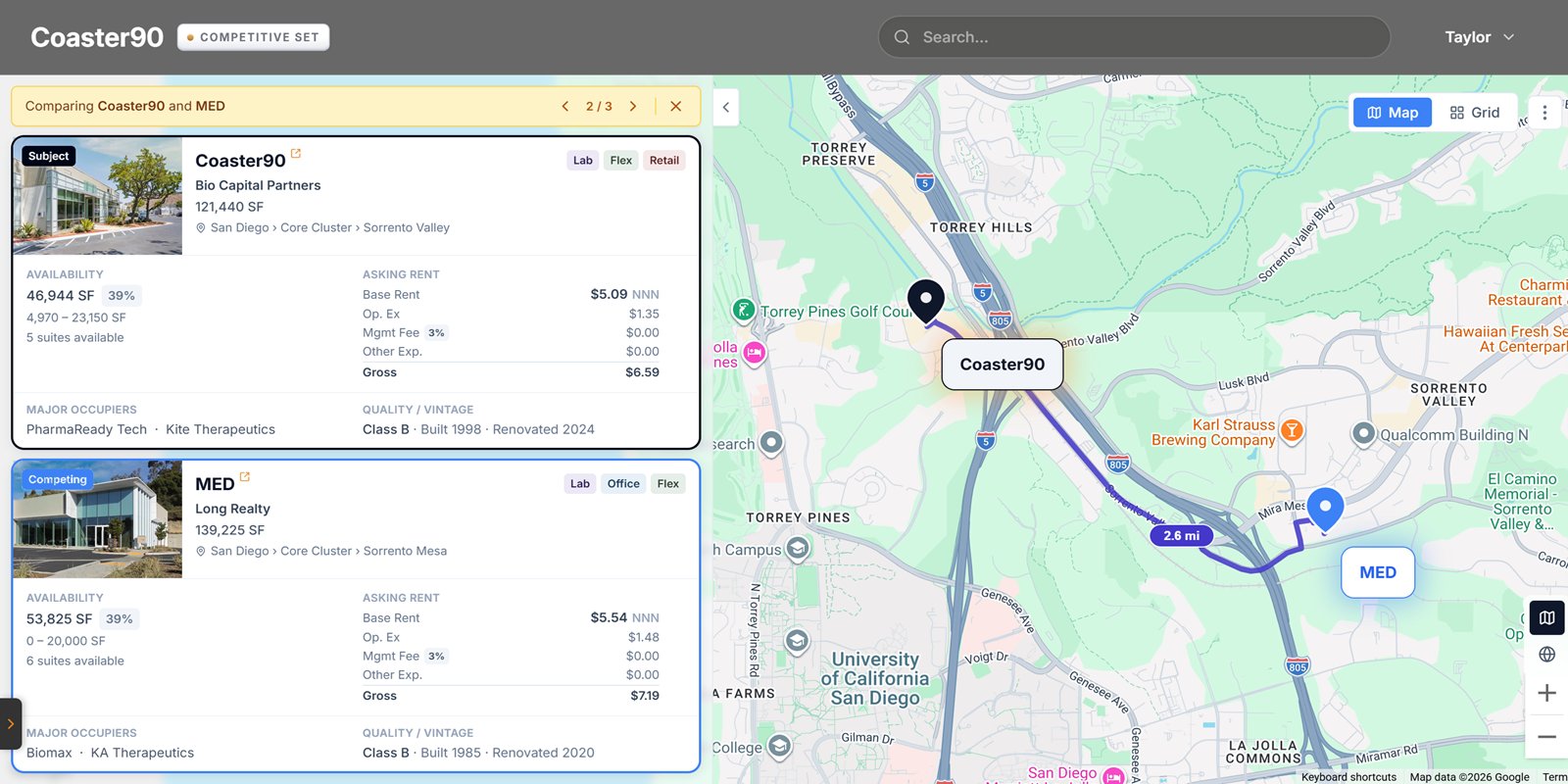Open Coaster90 external link icon

click(x=296, y=153)
